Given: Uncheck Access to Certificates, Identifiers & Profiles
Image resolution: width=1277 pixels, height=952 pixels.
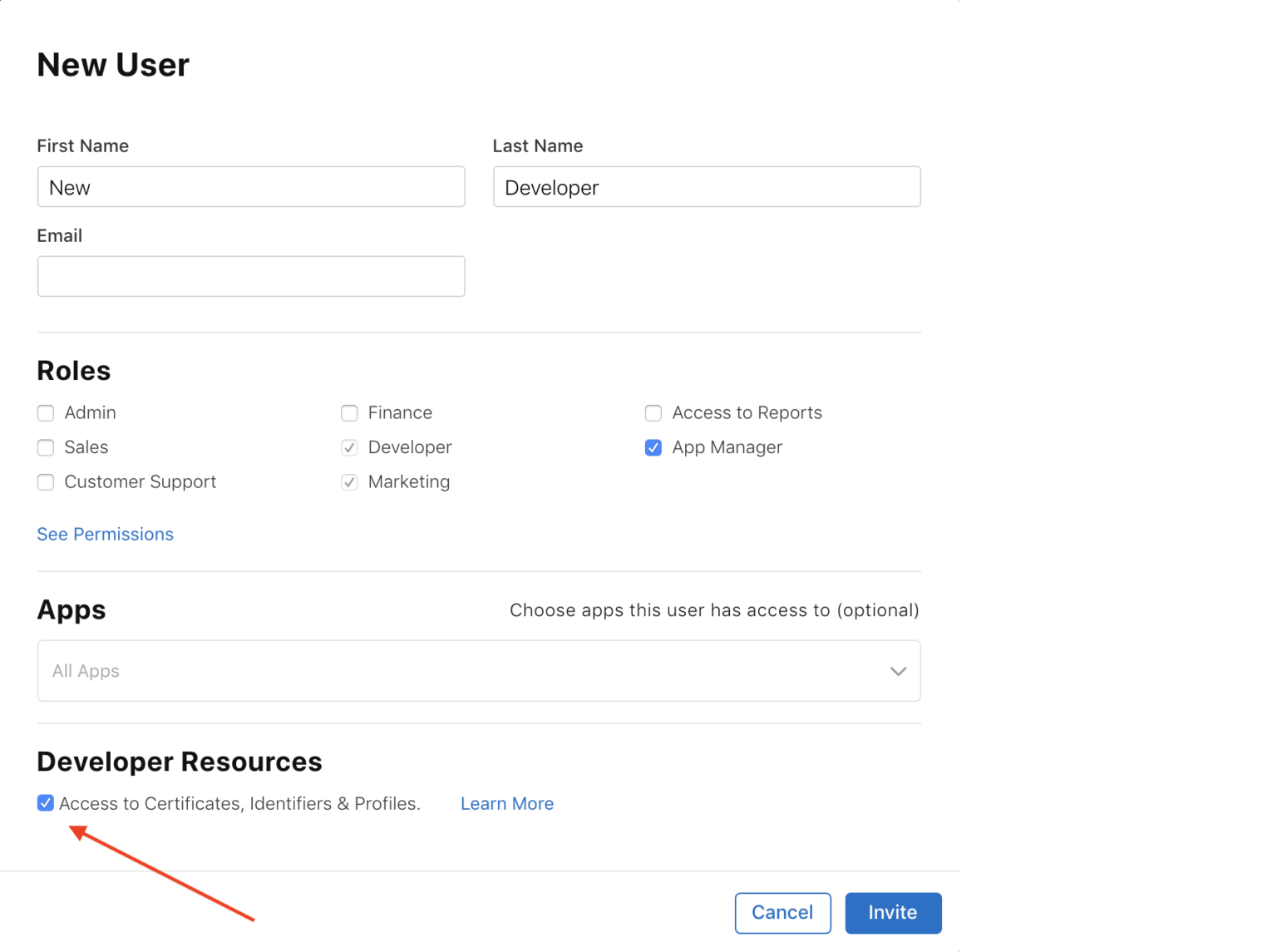Looking at the screenshot, I should point(46,803).
